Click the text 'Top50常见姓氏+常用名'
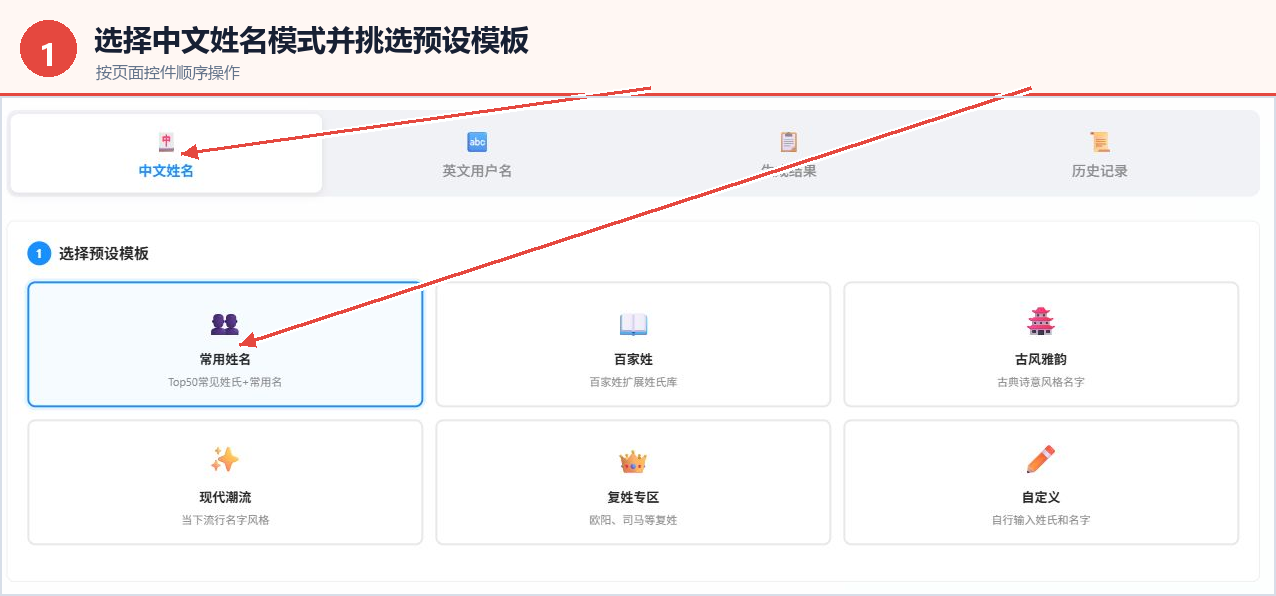The image size is (1276, 596). (x=225, y=382)
